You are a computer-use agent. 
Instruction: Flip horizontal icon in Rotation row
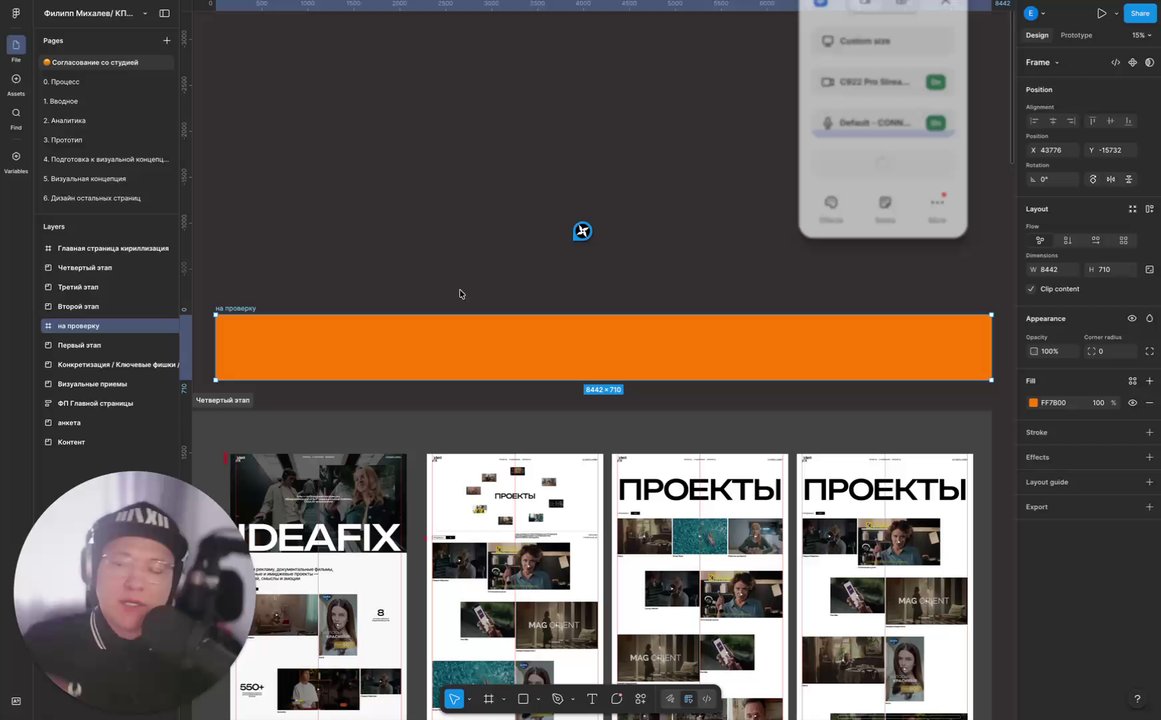coord(1111,179)
